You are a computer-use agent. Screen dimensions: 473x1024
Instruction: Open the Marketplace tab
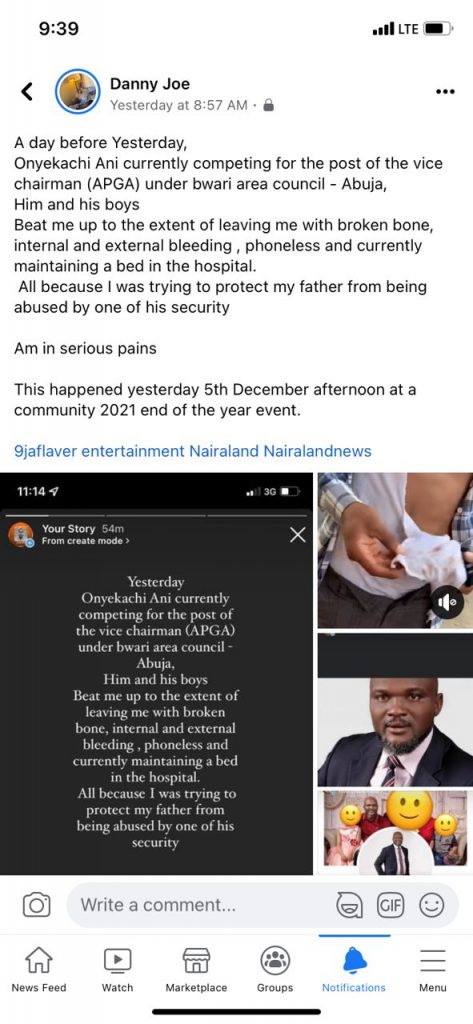click(196, 970)
